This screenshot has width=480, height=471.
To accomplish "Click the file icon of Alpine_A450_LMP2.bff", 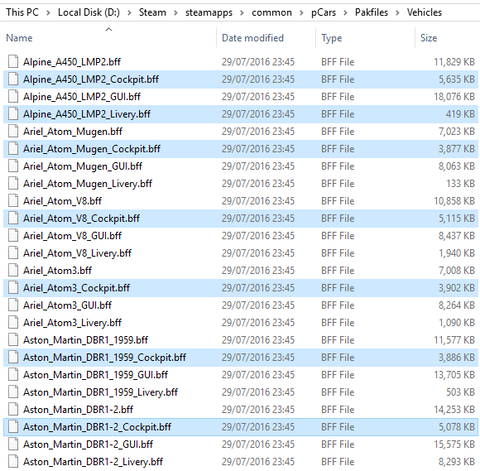I will [x=13, y=62].
